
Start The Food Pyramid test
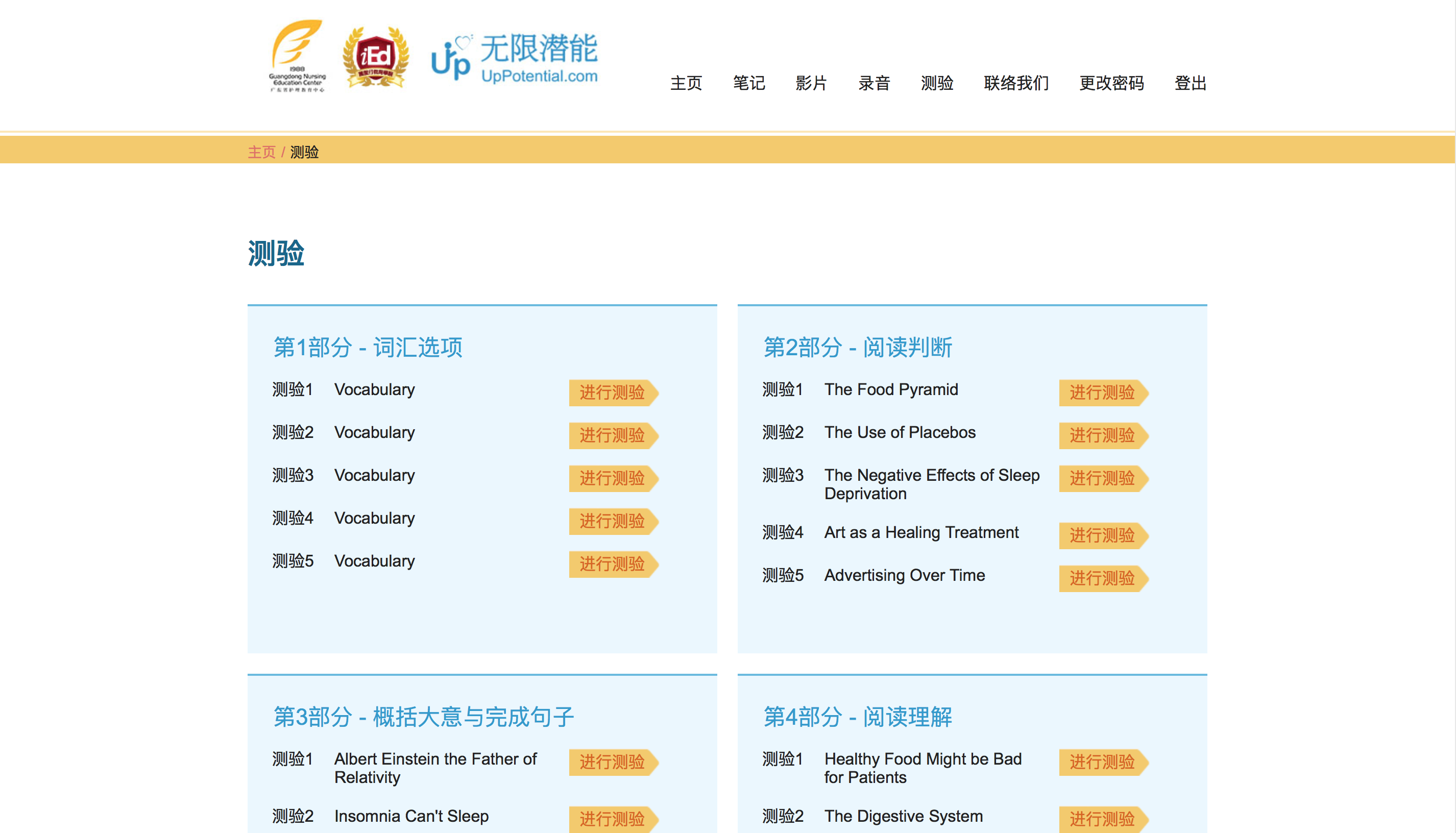point(1102,393)
